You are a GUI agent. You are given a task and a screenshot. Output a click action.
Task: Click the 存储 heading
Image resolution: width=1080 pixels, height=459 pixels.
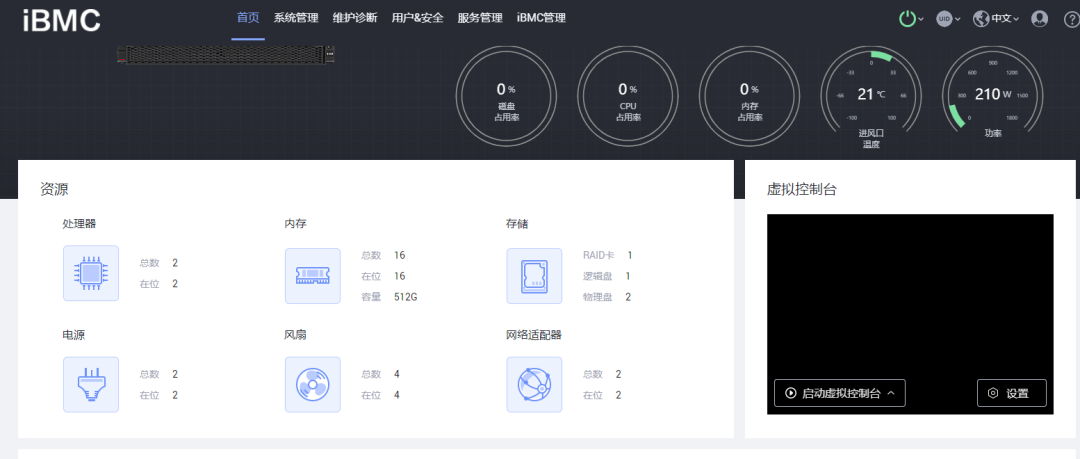pyautogui.click(x=517, y=224)
